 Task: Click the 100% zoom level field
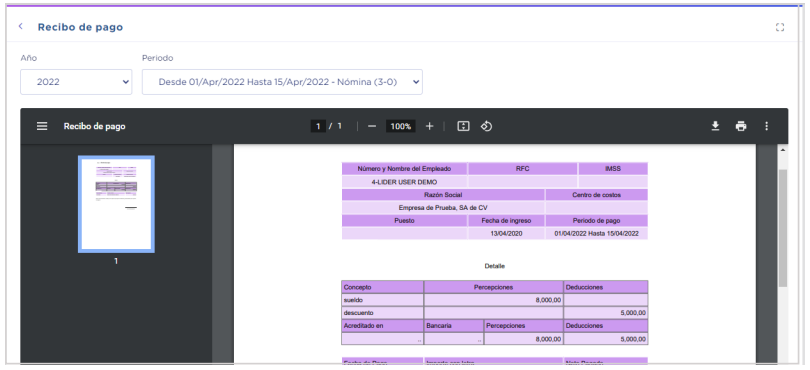[400, 126]
